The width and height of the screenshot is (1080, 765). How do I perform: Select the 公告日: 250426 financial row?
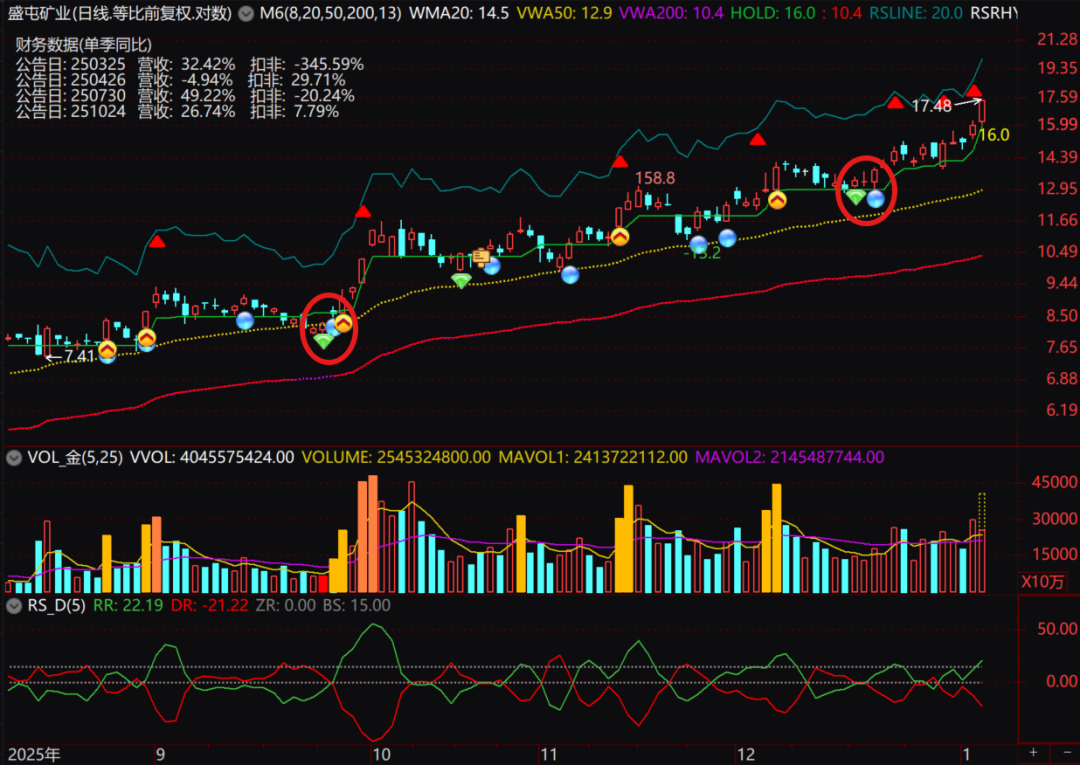pyautogui.click(x=180, y=81)
